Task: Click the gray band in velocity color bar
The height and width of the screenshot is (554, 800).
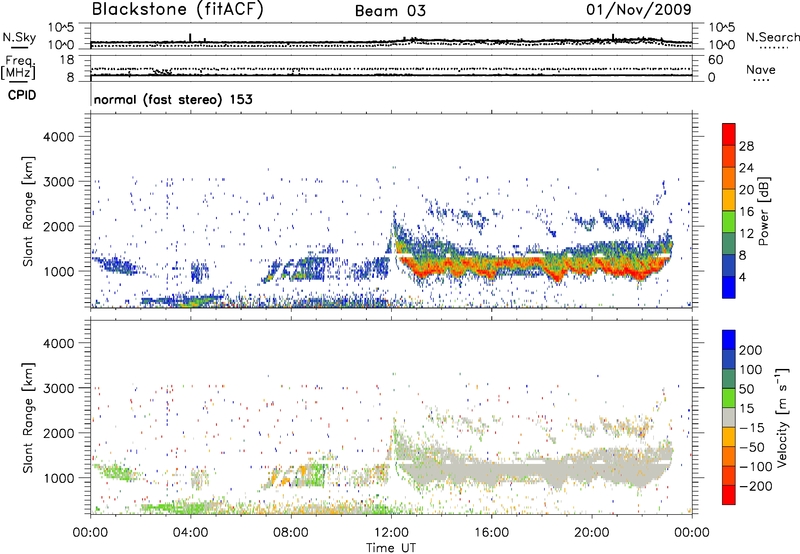Action: click(x=729, y=417)
